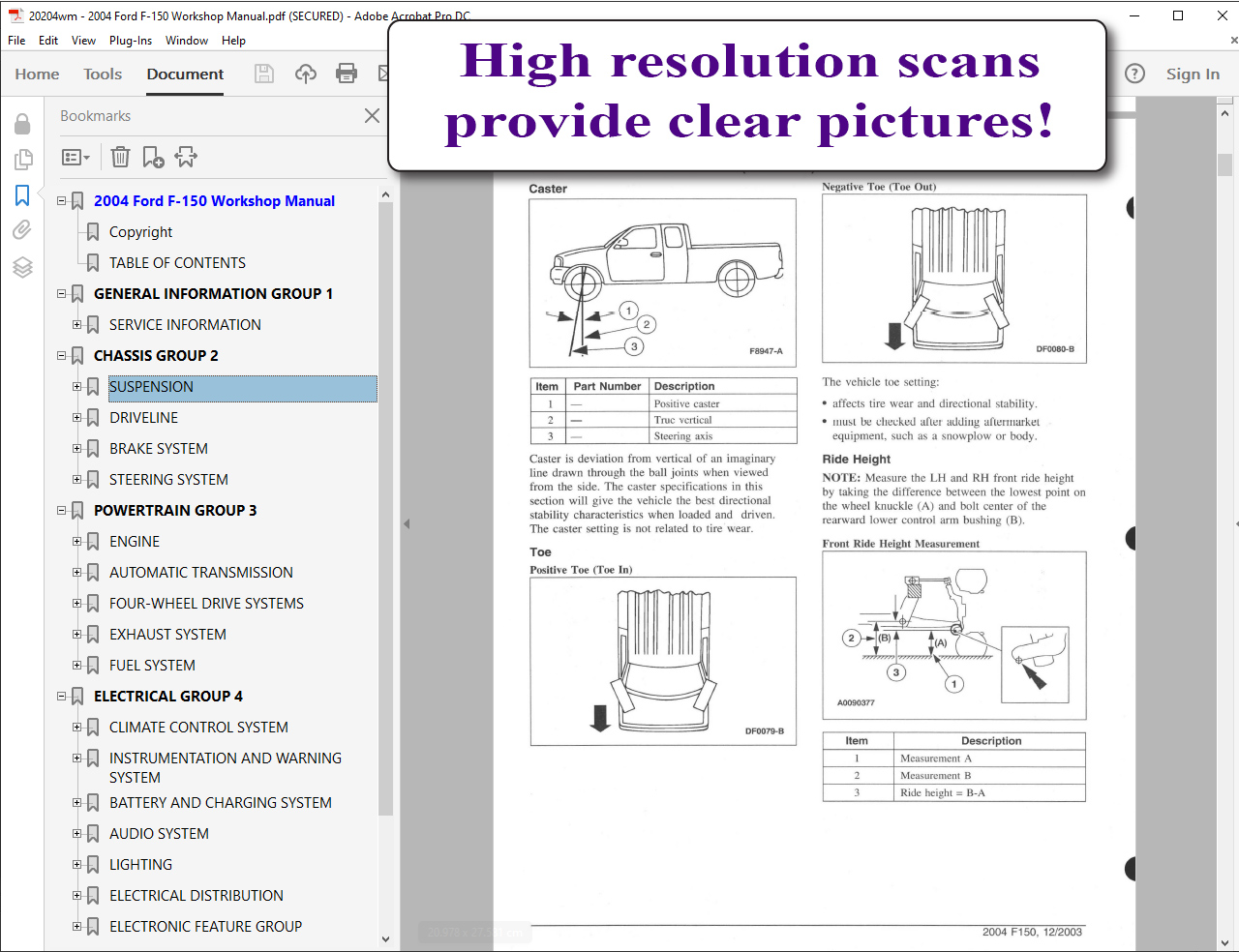Image resolution: width=1239 pixels, height=952 pixels.
Task: Jump to the EXHAUST SYSTEM bookmark
Action: pos(167,635)
